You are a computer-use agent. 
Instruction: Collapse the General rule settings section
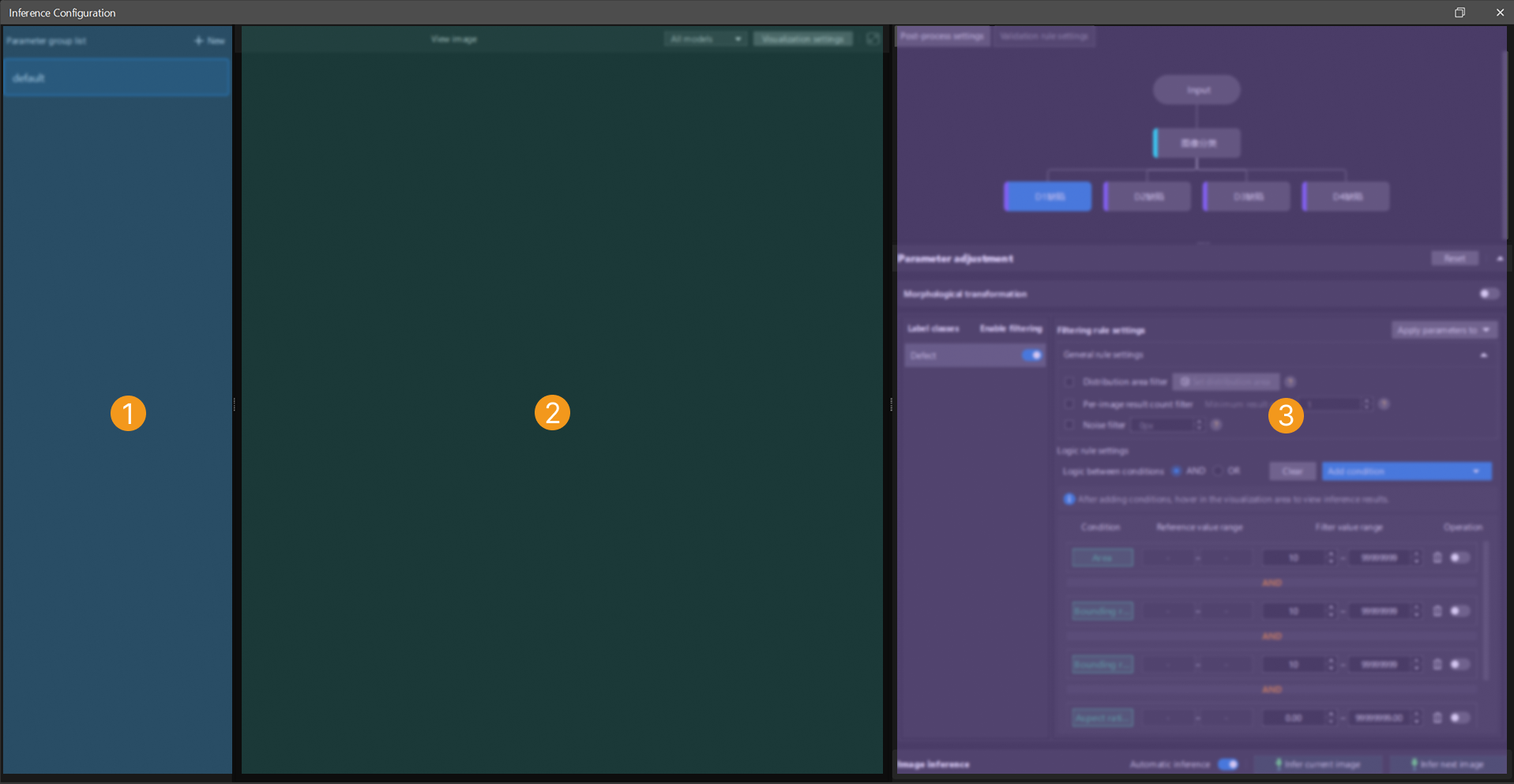coord(1483,354)
